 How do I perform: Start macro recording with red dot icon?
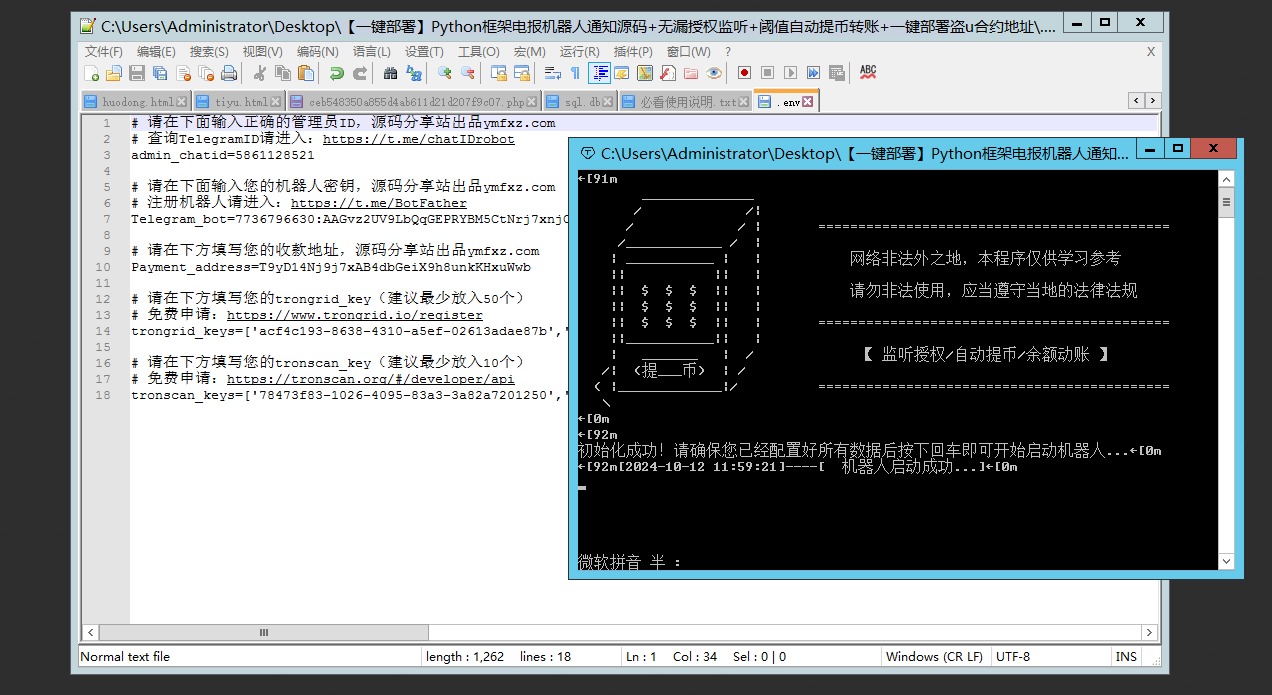click(744, 73)
